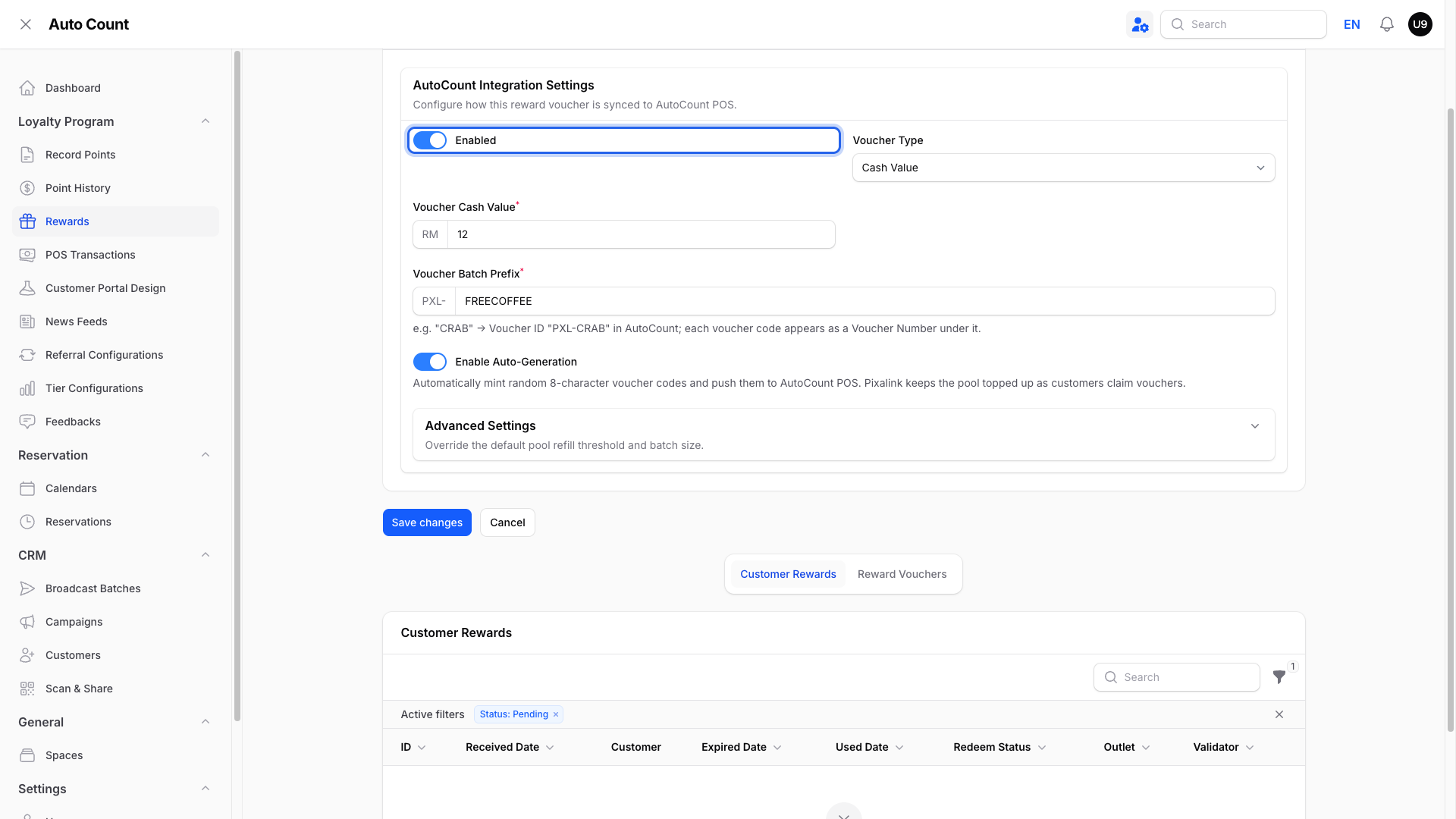
Task: Click the Customers people icon
Action: 27,655
